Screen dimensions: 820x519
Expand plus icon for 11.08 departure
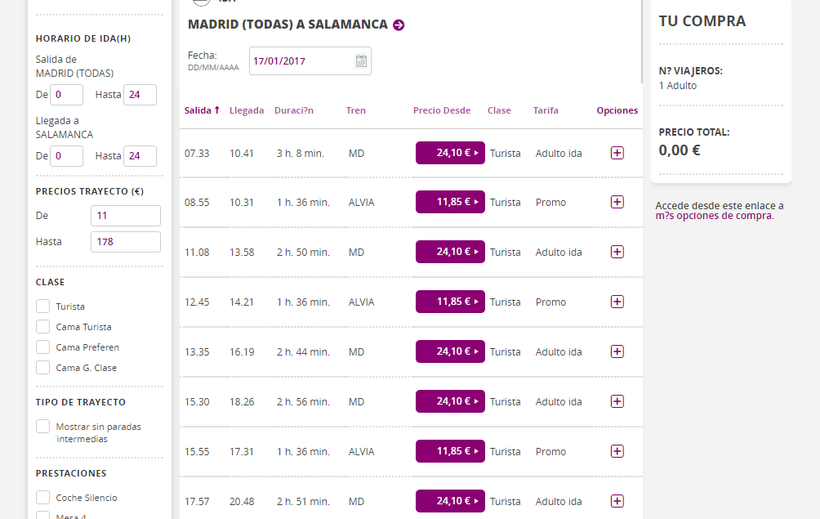617,252
